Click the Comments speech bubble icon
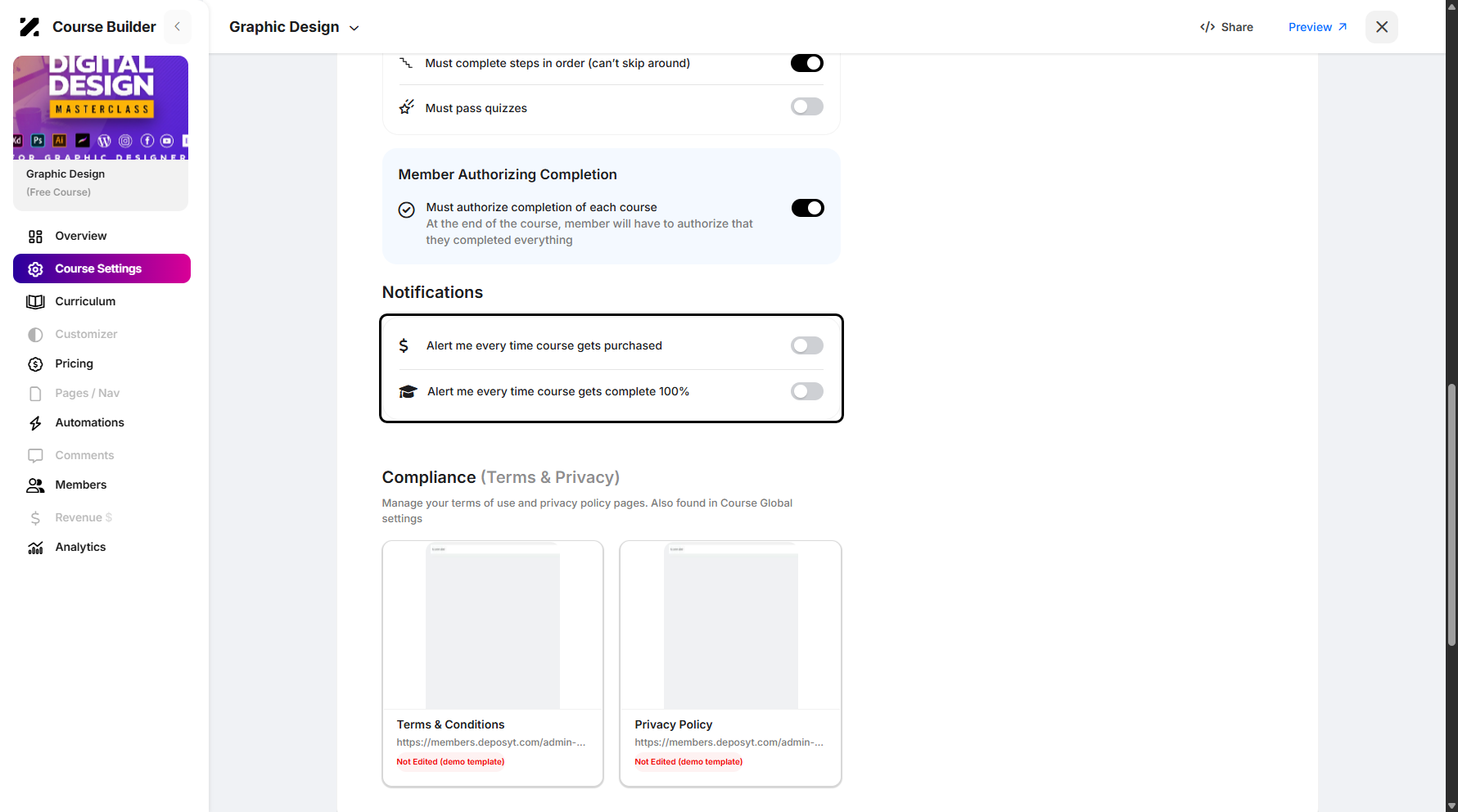Screen dimensions: 1458x812 [35, 456]
